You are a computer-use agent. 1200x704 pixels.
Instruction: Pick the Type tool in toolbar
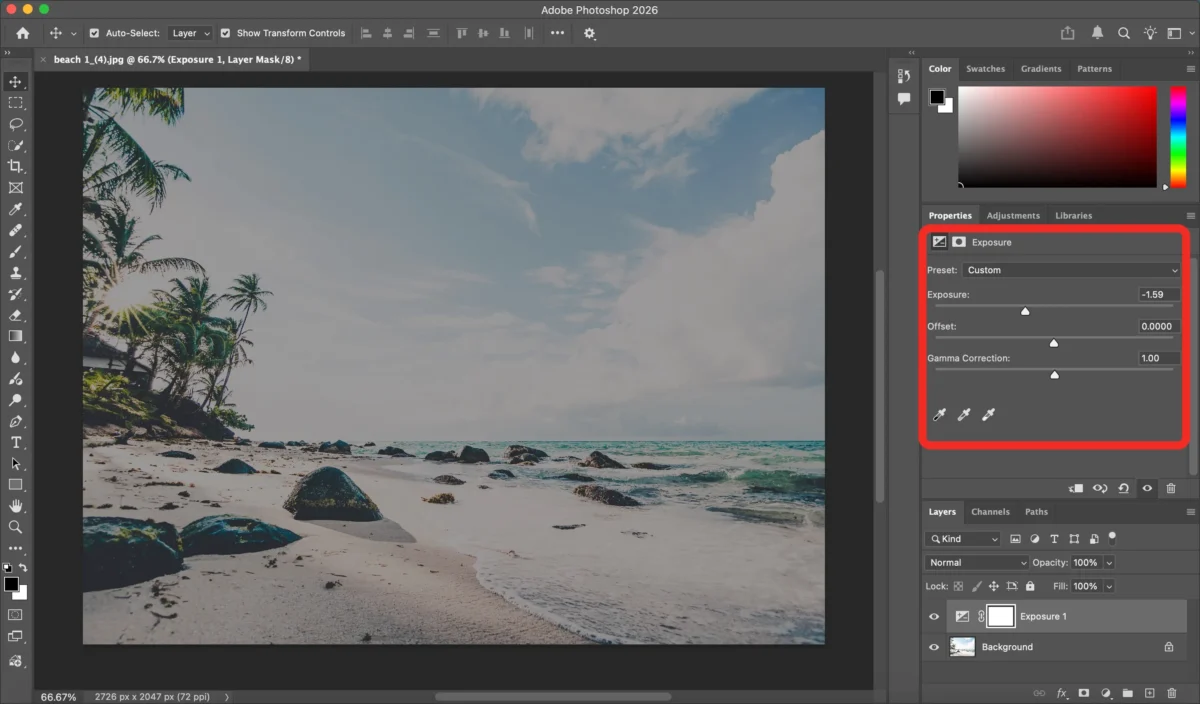[x=15, y=442]
